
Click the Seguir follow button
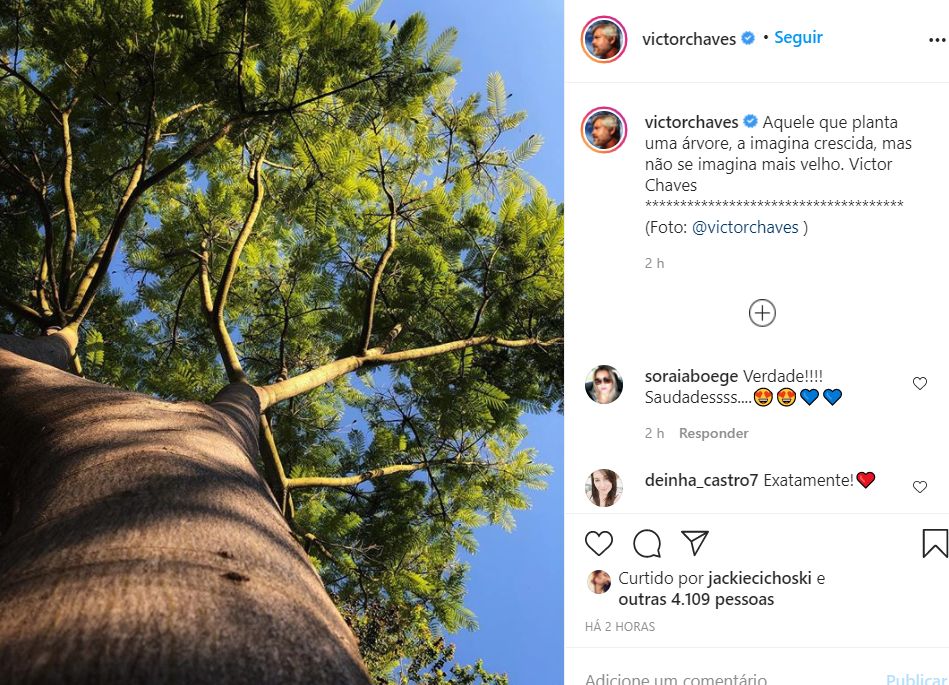coord(798,37)
